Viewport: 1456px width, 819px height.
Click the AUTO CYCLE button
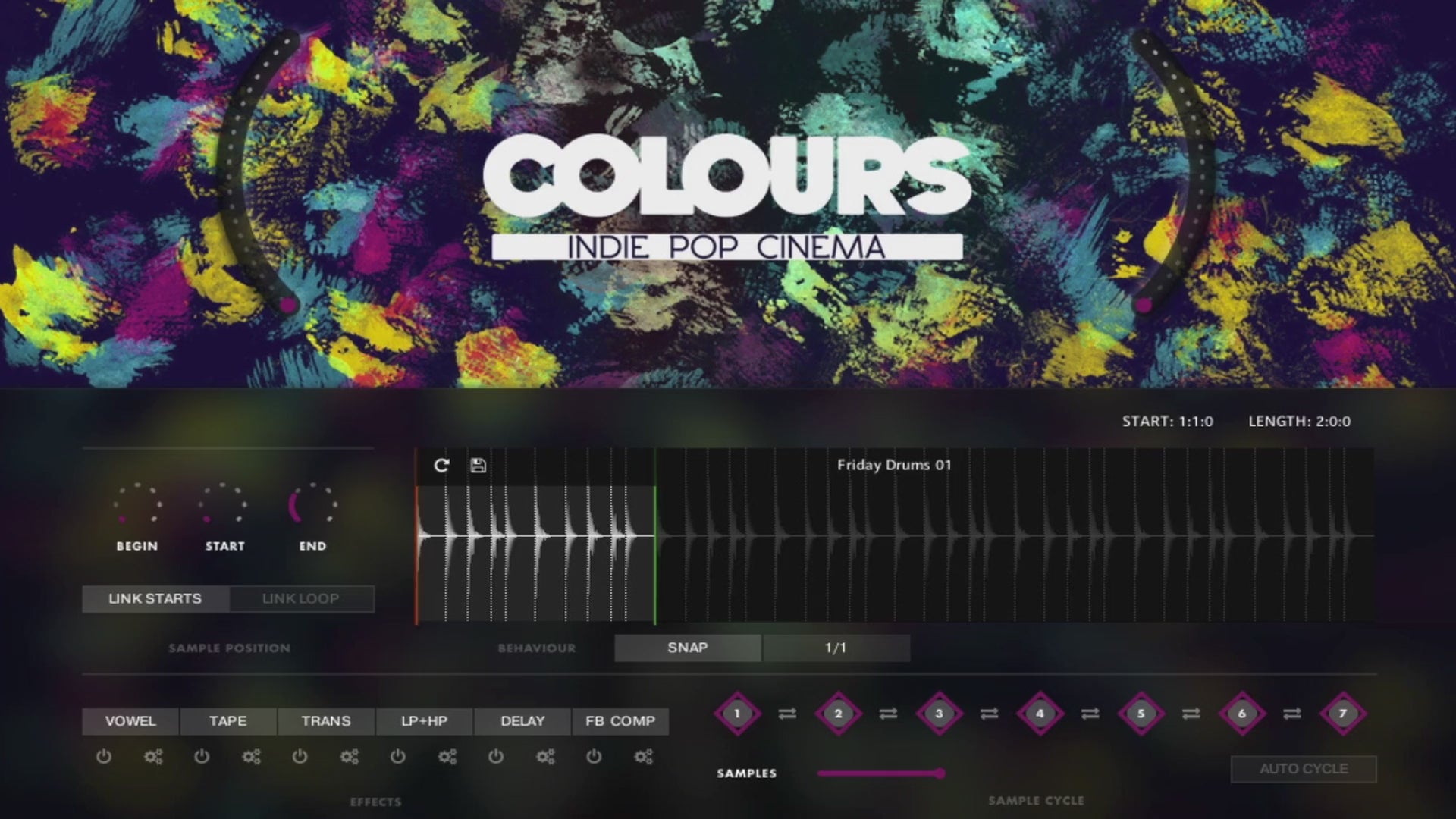click(1304, 768)
